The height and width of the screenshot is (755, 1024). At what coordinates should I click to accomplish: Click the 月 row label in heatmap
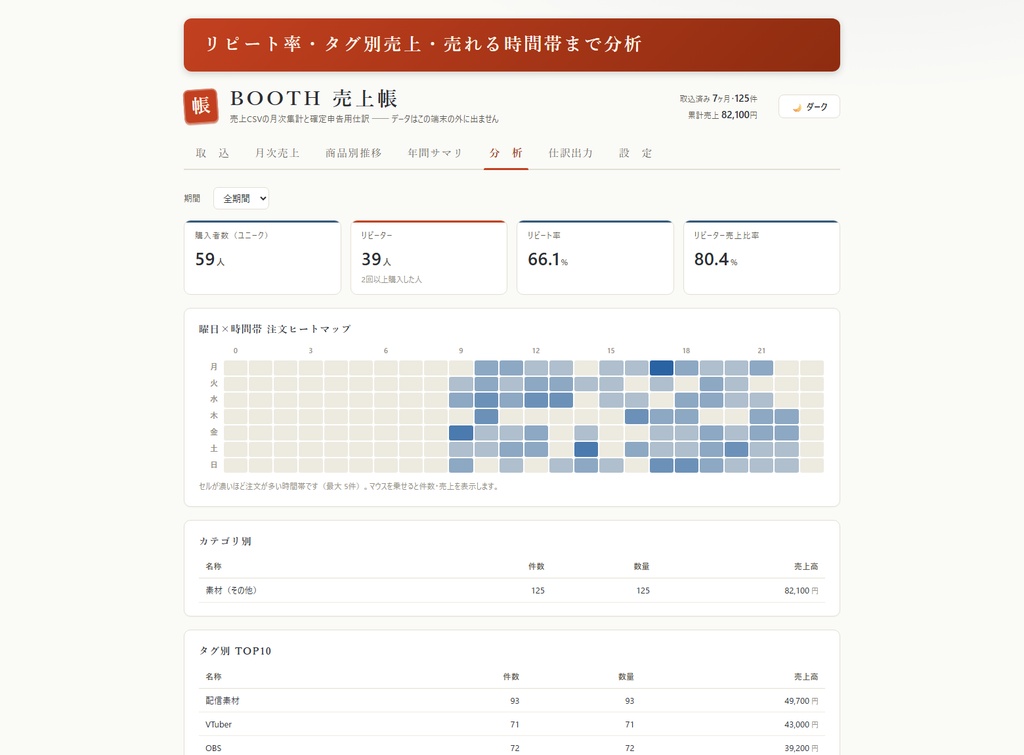pyautogui.click(x=214, y=367)
